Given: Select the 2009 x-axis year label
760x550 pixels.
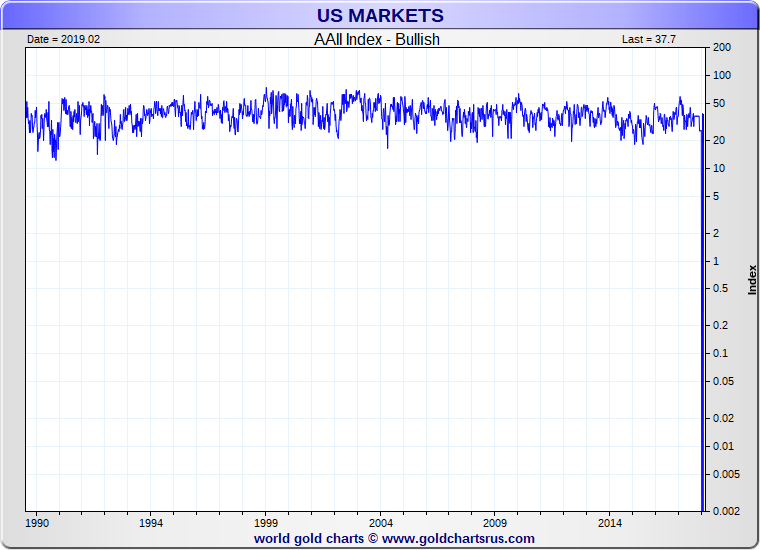Looking at the screenshot, I should tap(496, 523).
